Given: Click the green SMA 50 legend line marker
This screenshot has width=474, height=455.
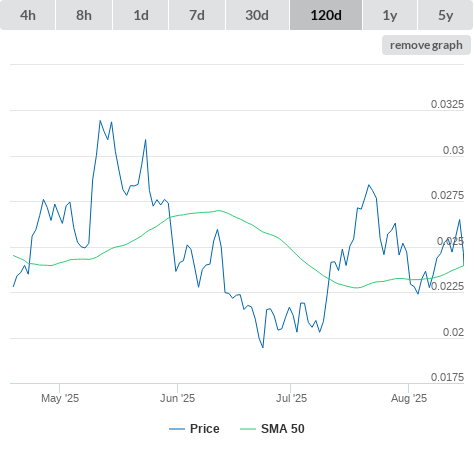Looking at the screenshot, I should [x=248, y=429].
